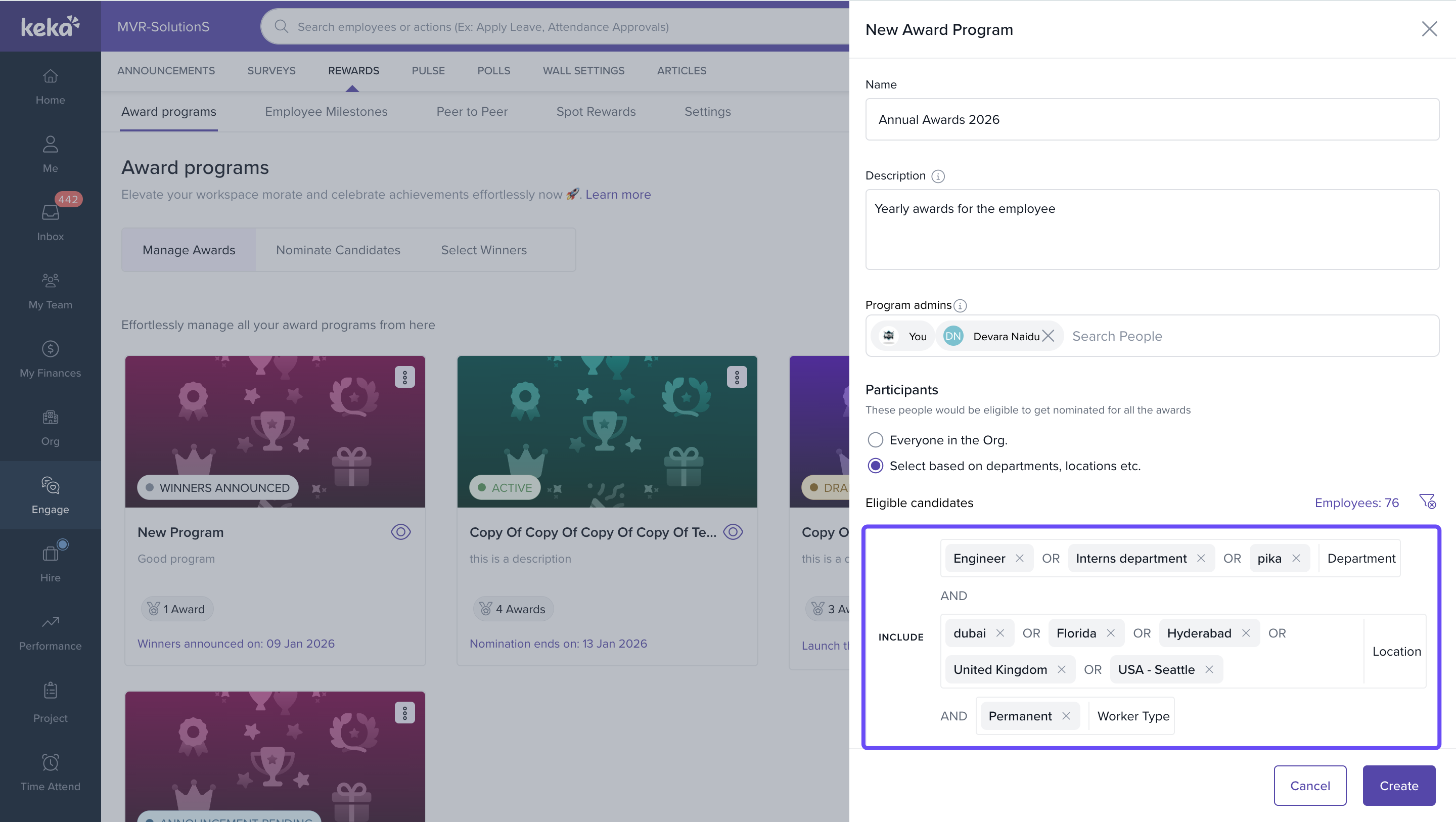Click the Create button
This screenshot has width=1456, height=822.
tap(1398, 785)
